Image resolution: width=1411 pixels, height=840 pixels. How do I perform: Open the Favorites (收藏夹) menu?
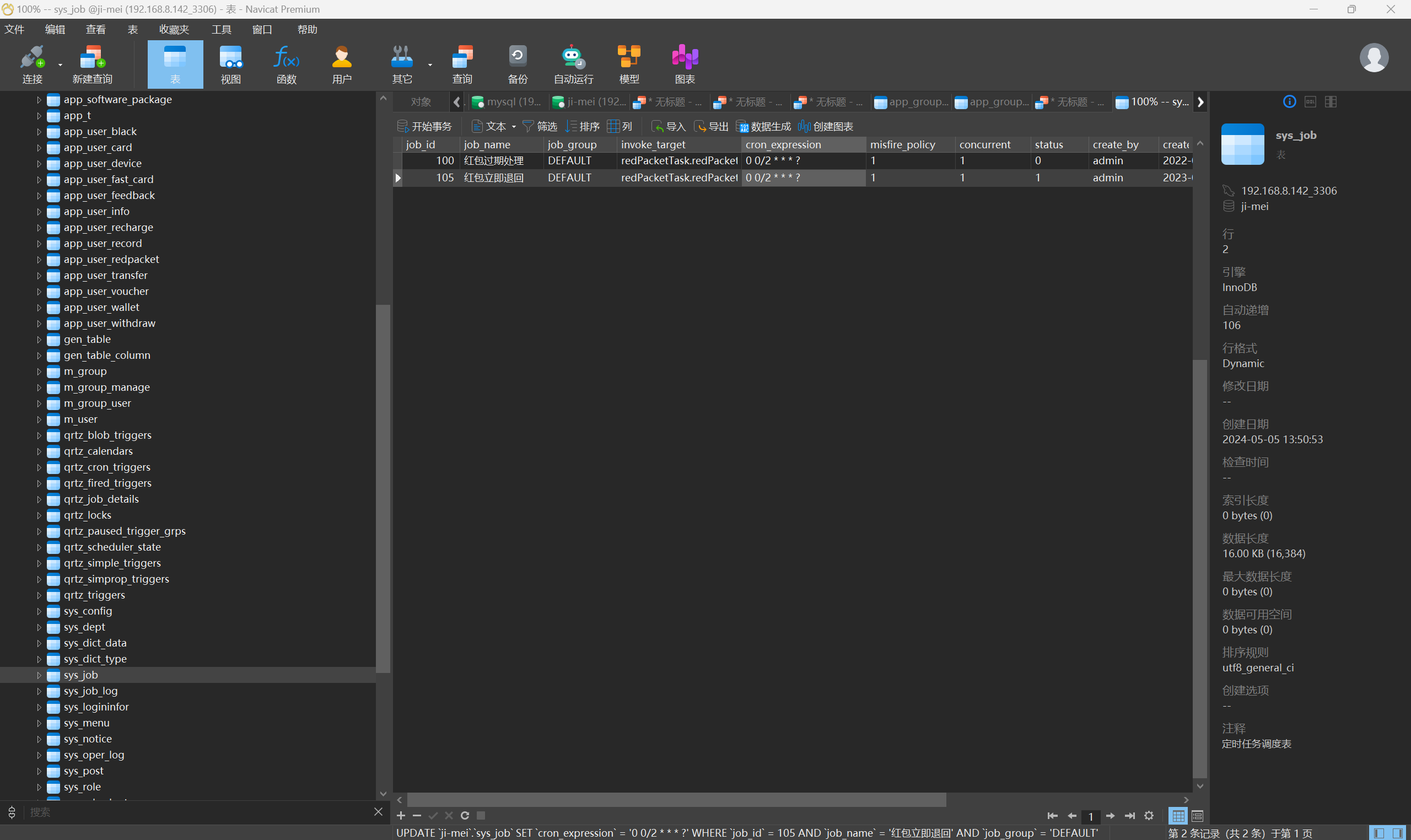[x=174, y=29]
